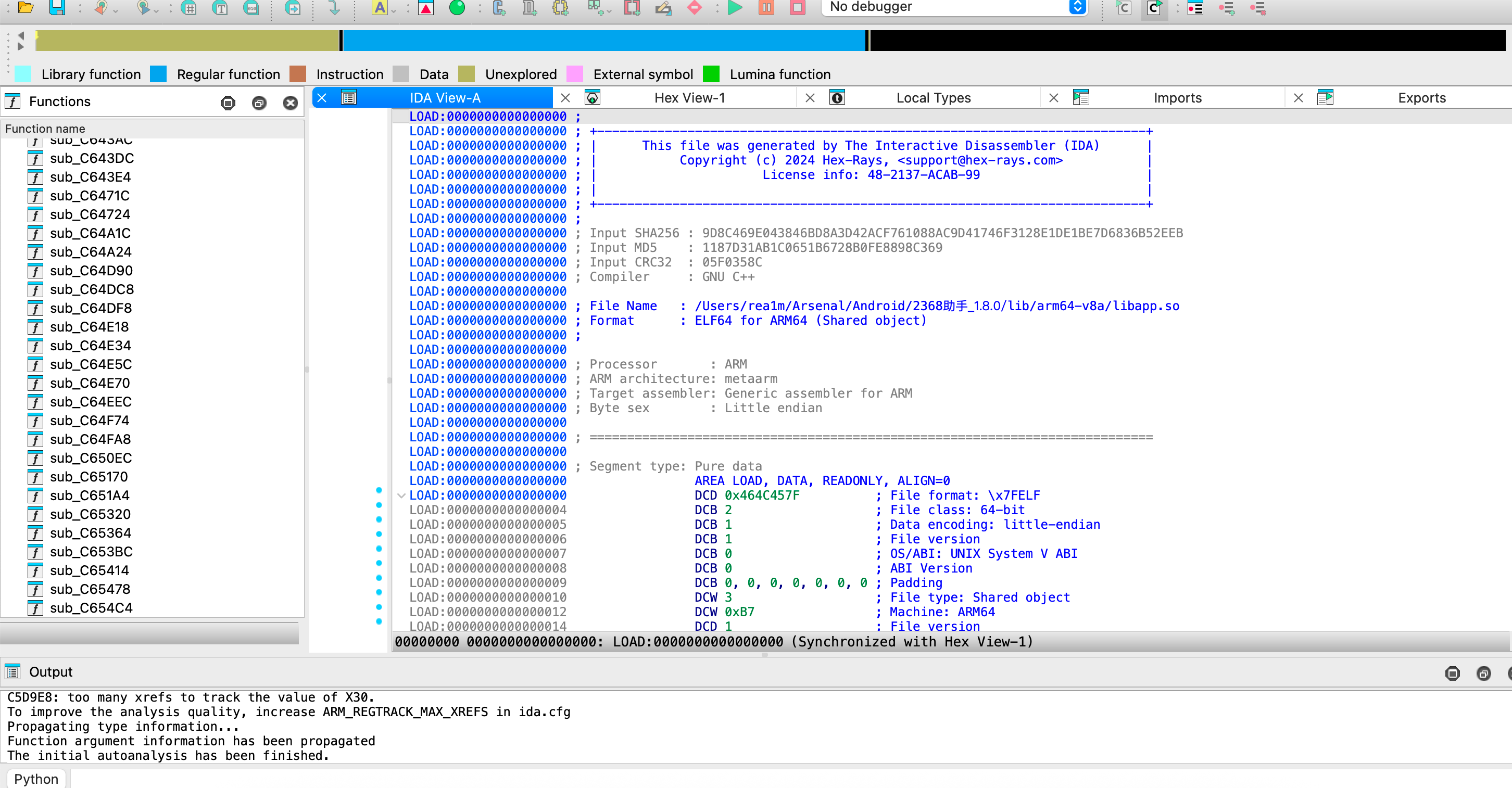Screen dimensions: 1512x788
Task: Click the gray bracket add icon
Action: click(530, 8)
